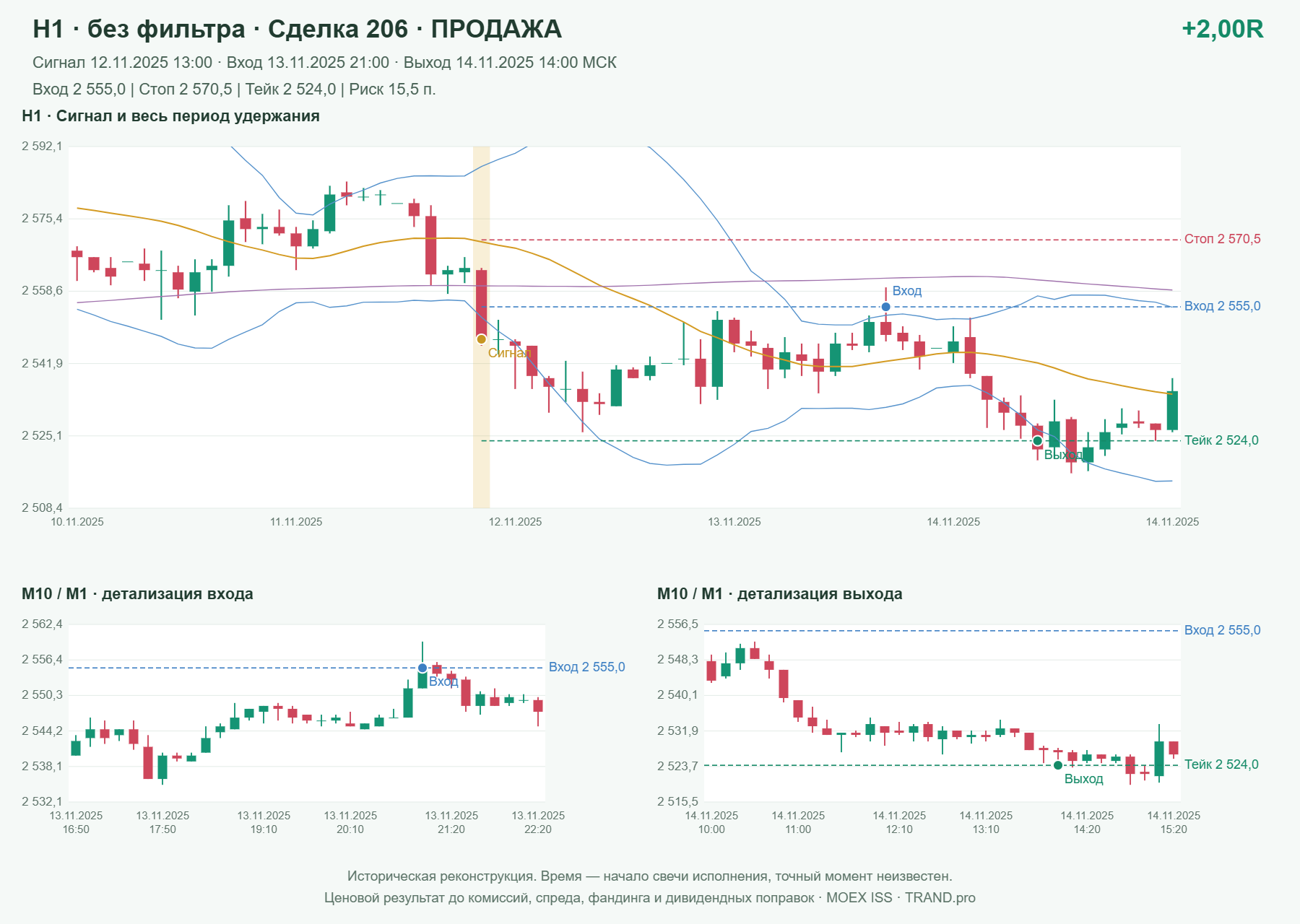Click the '12.11.2025' date axis label on H1 chart
The image size is (1300, 924).
(515, 522)
